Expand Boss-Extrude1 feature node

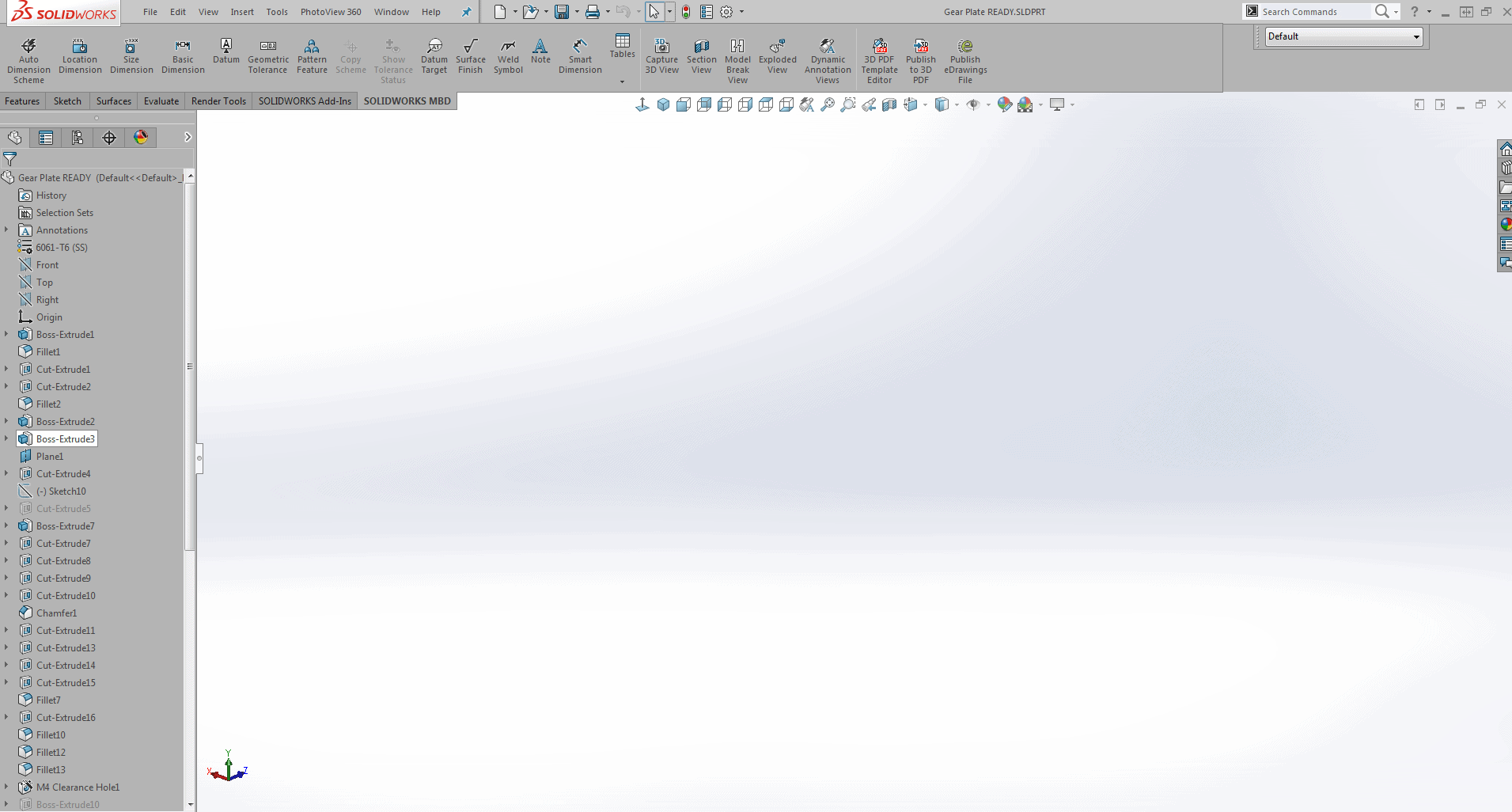6,334
